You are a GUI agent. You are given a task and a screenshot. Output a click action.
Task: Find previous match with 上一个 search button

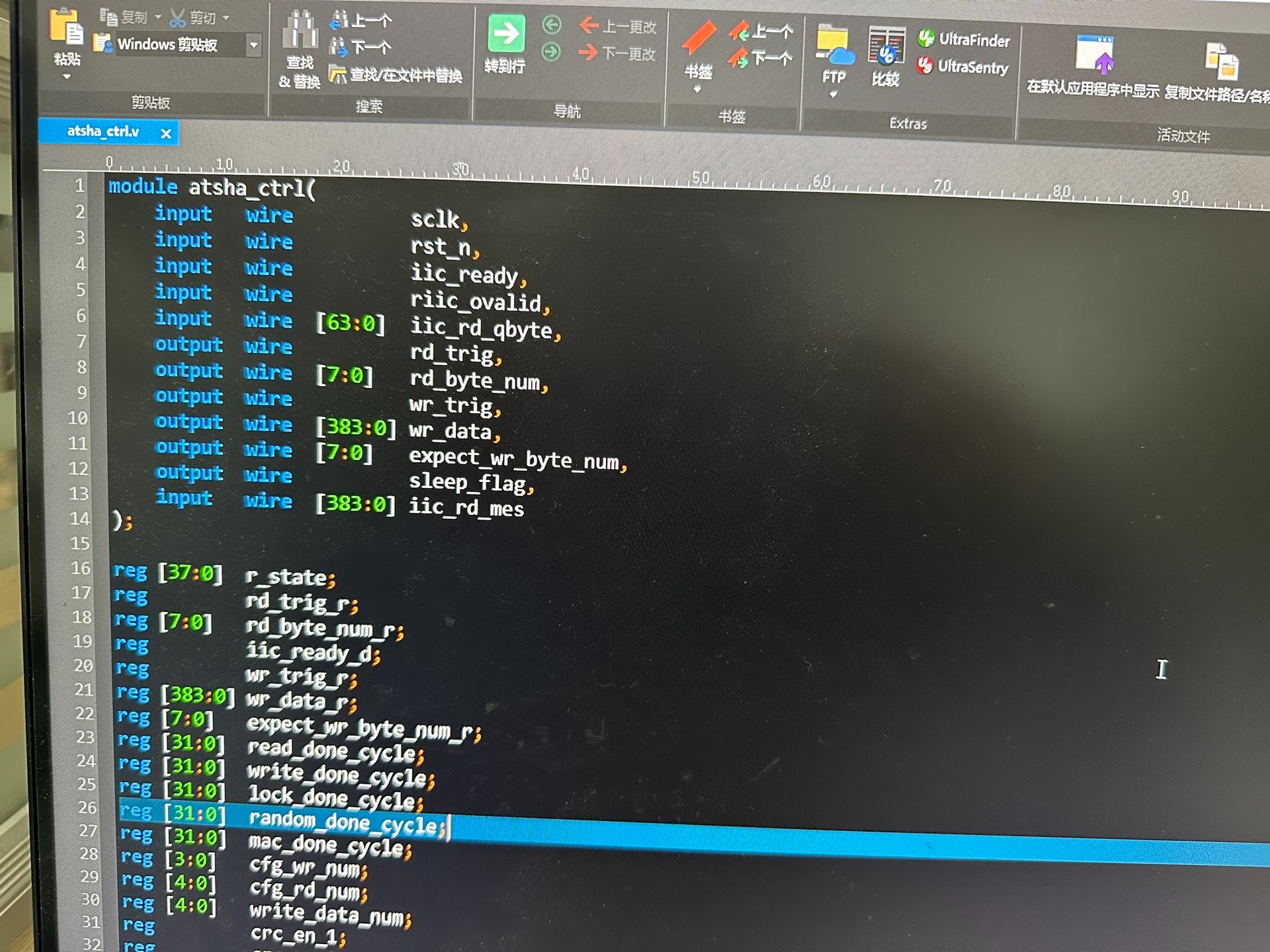click(361, 21)
